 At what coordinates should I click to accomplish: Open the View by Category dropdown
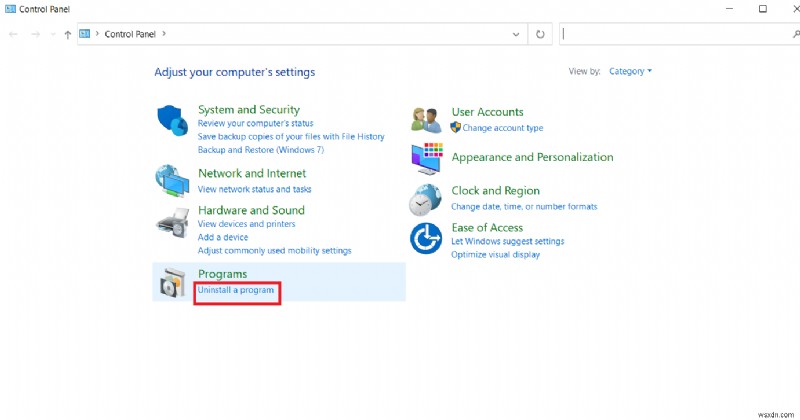tap(631, 71)
